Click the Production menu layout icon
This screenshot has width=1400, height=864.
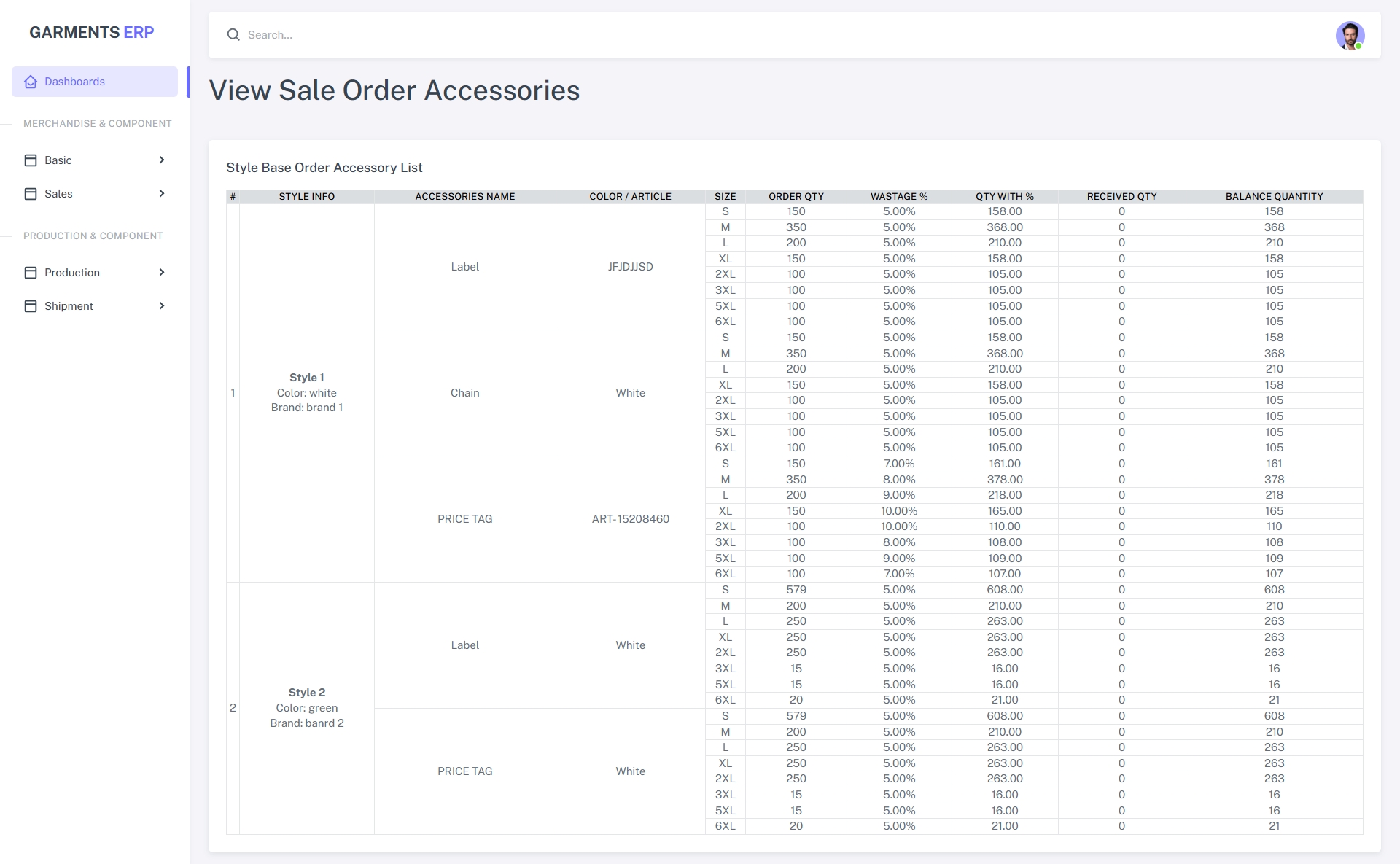pyautogui.click(x=31, y=273)
